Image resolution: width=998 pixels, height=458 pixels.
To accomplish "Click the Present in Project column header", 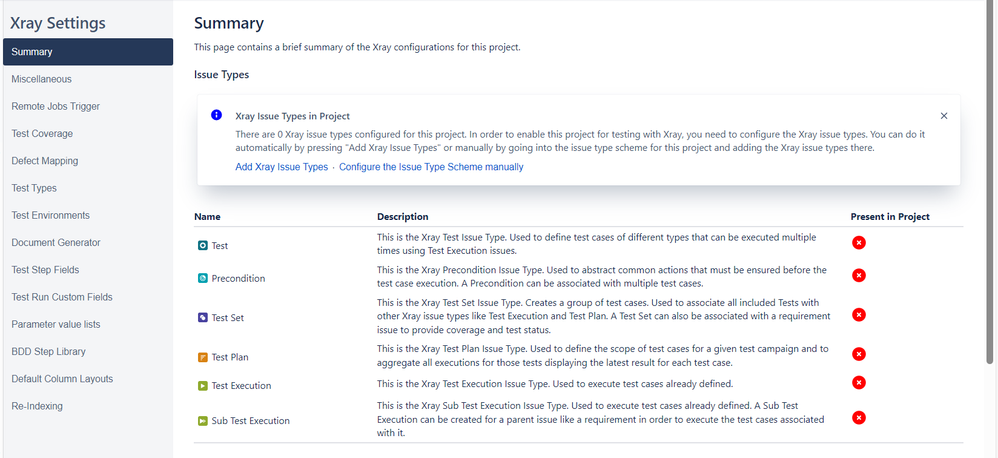I will [890, 216].
